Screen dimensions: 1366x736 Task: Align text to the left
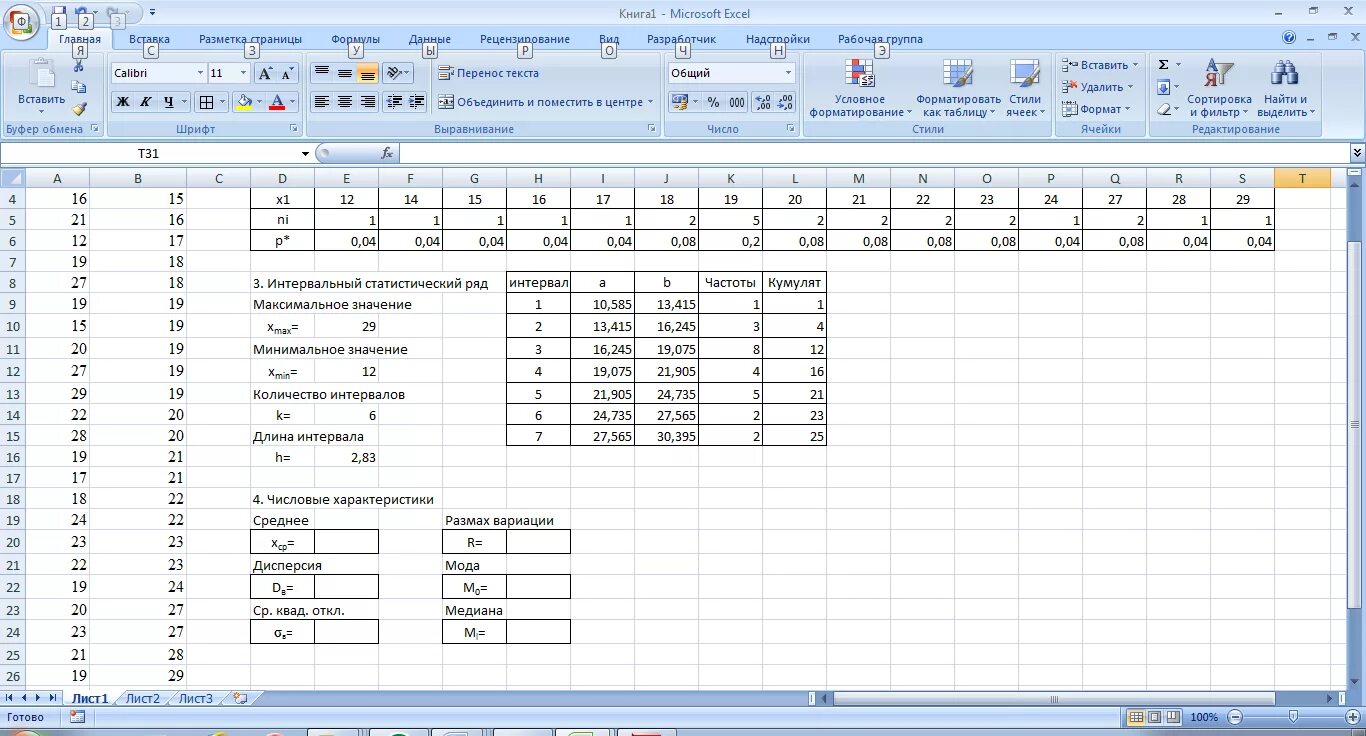click(322, 102)
